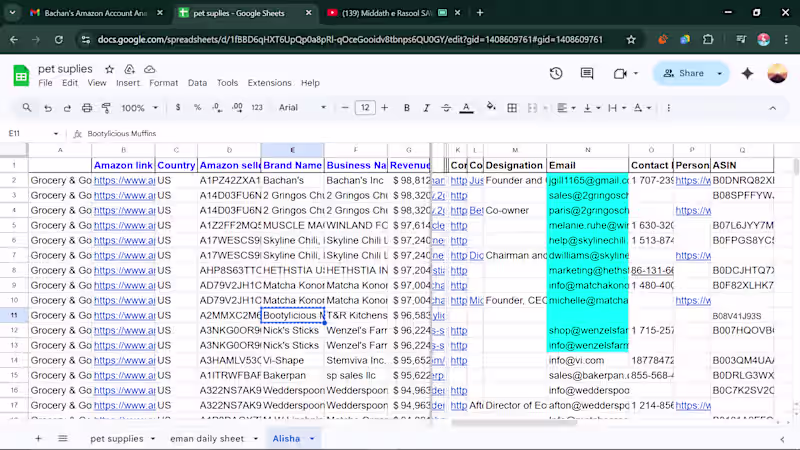Click the font size field showing 12

tap(365, 108)
